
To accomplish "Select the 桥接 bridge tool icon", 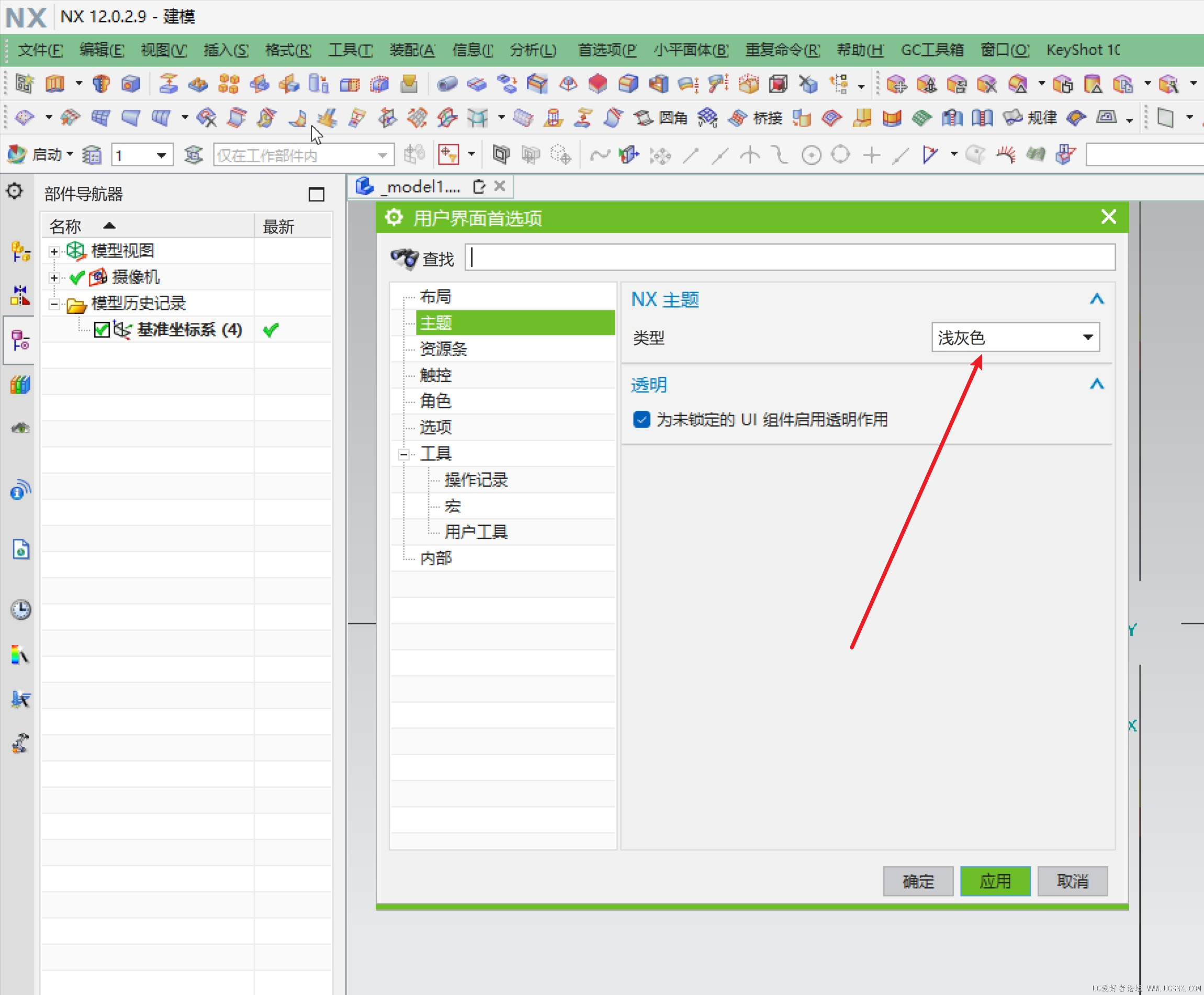I will tap(737, 118).
